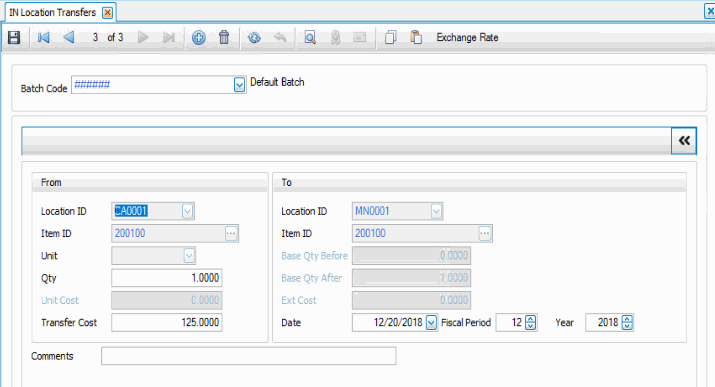Click the Comments text field

pyautogui.click(x=249, y=356)
